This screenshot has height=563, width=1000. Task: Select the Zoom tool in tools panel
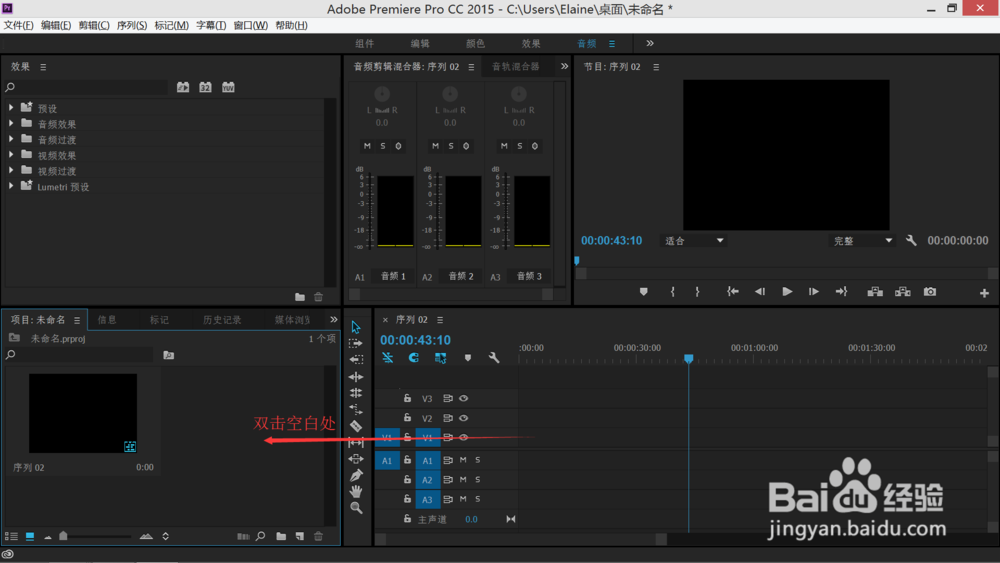[356, 508]
